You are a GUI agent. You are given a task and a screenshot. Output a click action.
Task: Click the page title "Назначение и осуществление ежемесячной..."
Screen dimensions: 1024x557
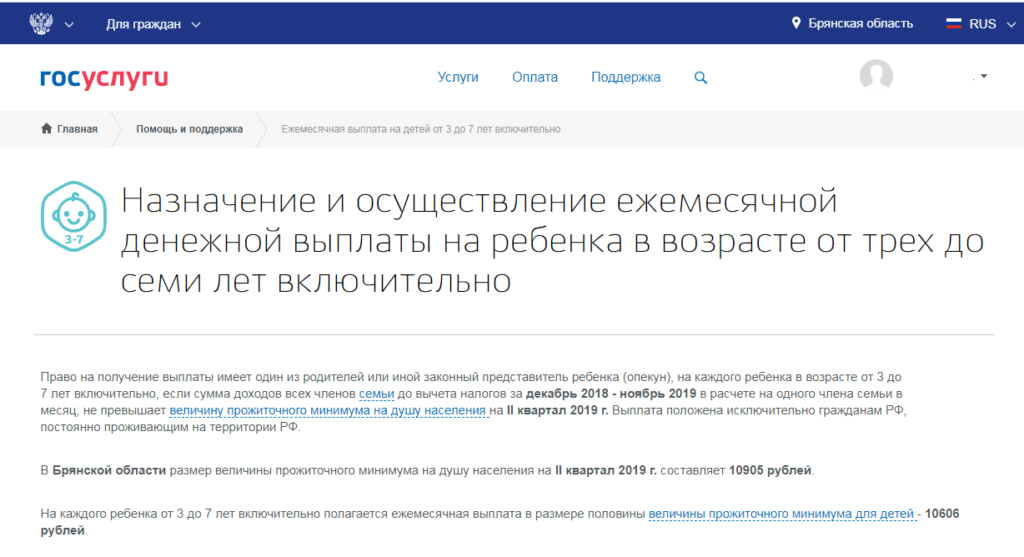pyautogui.click(x=552, y=240)
